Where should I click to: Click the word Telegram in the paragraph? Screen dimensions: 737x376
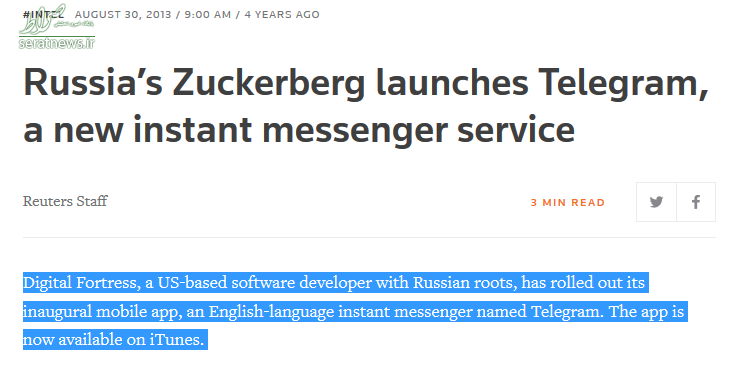click(567, 312)
